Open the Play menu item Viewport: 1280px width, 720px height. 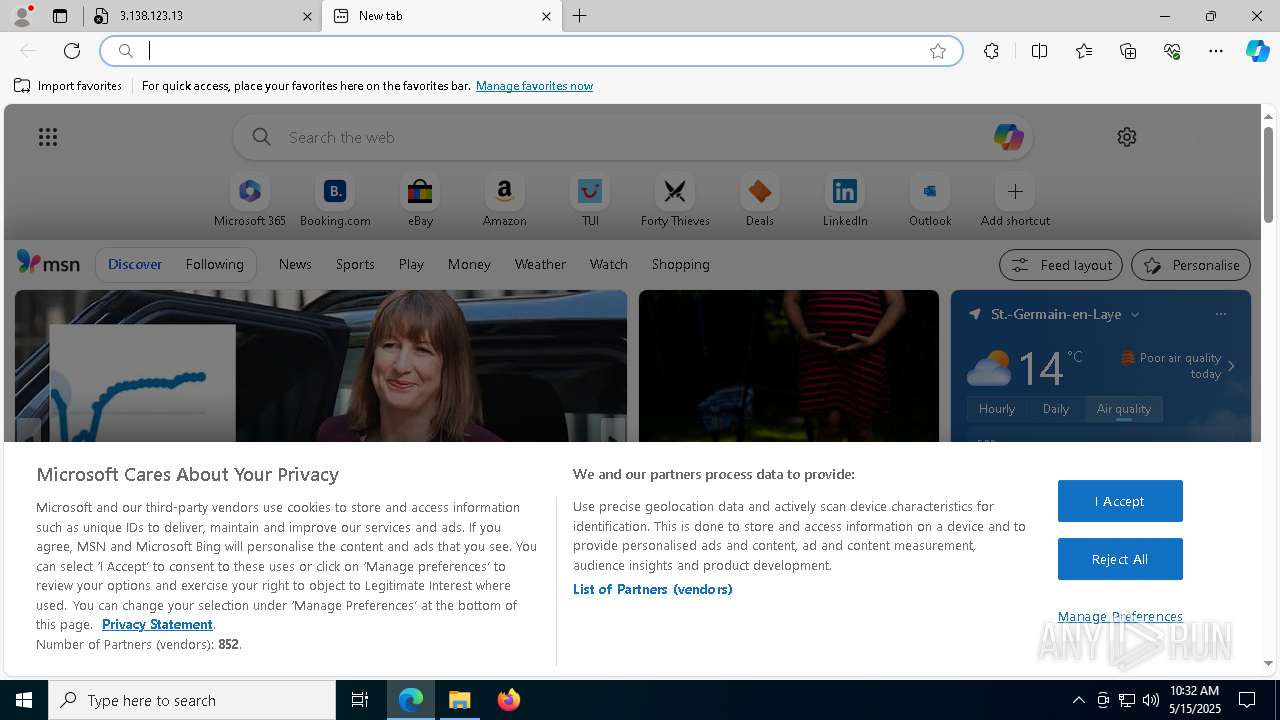pos(411,264)
